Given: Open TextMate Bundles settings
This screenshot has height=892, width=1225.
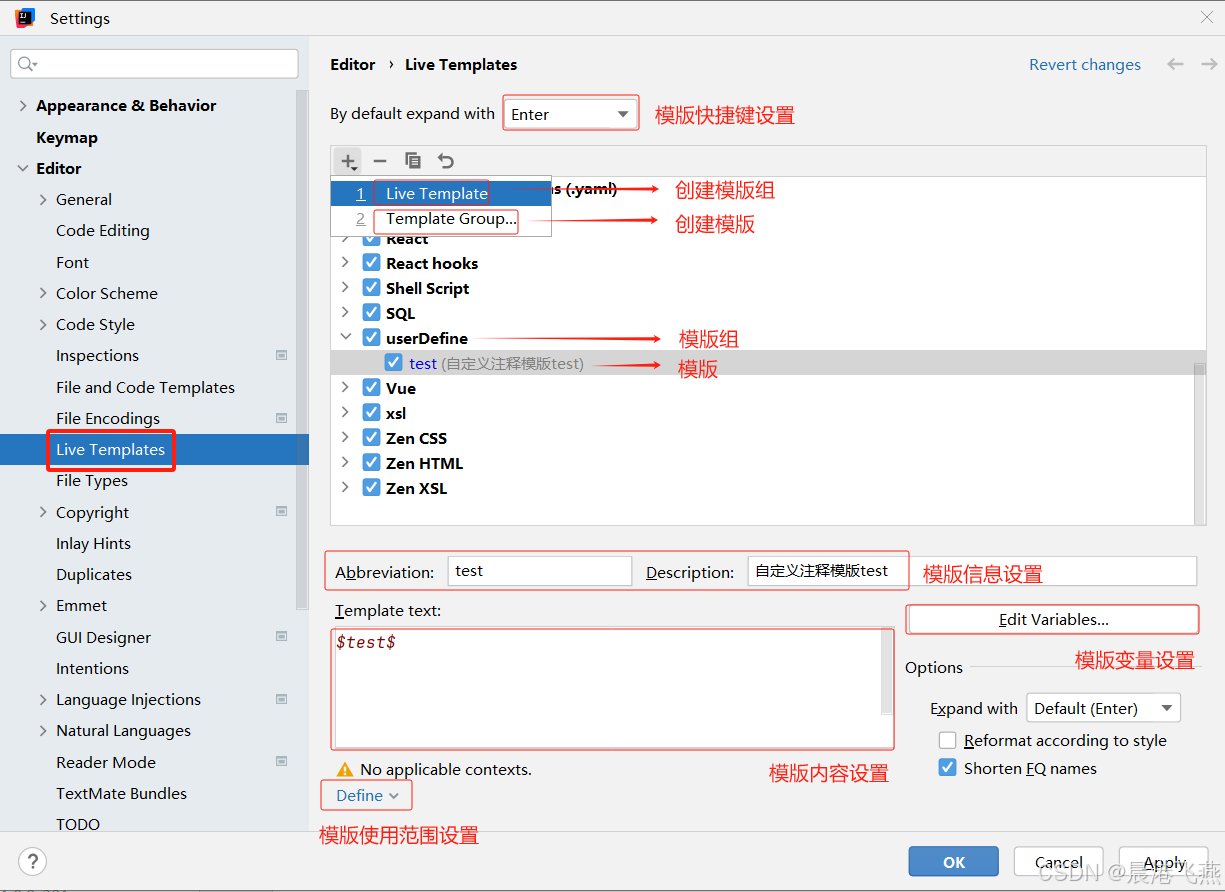Looking at the screenshot, I should coord(121,793).
